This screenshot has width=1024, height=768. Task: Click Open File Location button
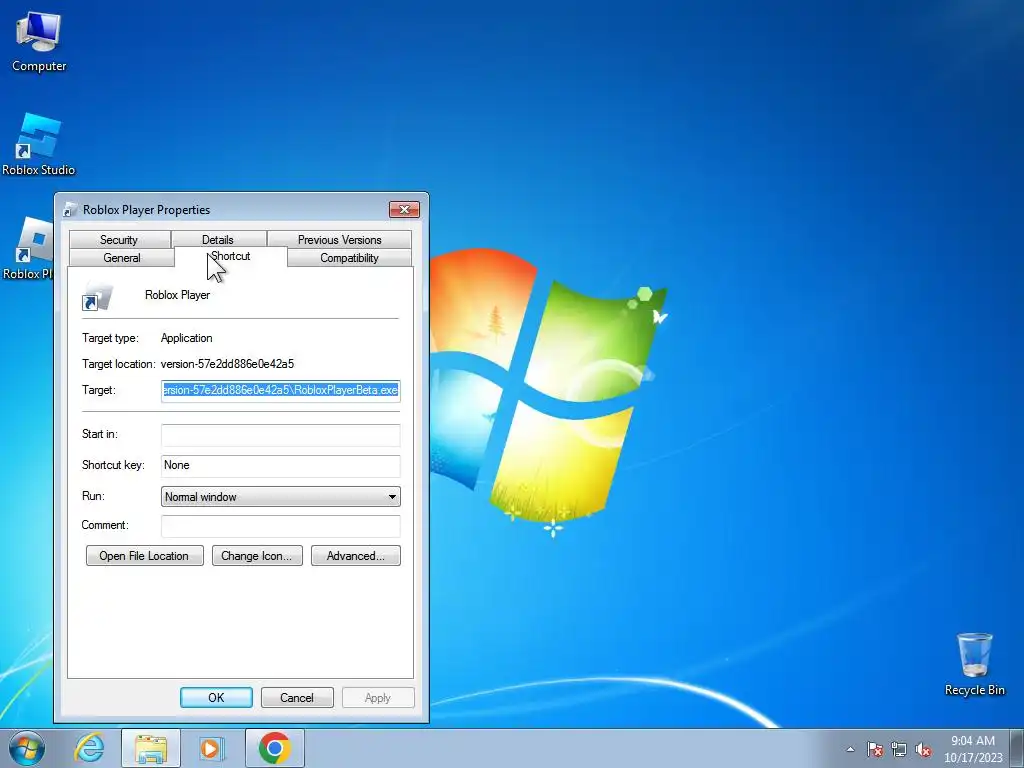click(144, 556)
